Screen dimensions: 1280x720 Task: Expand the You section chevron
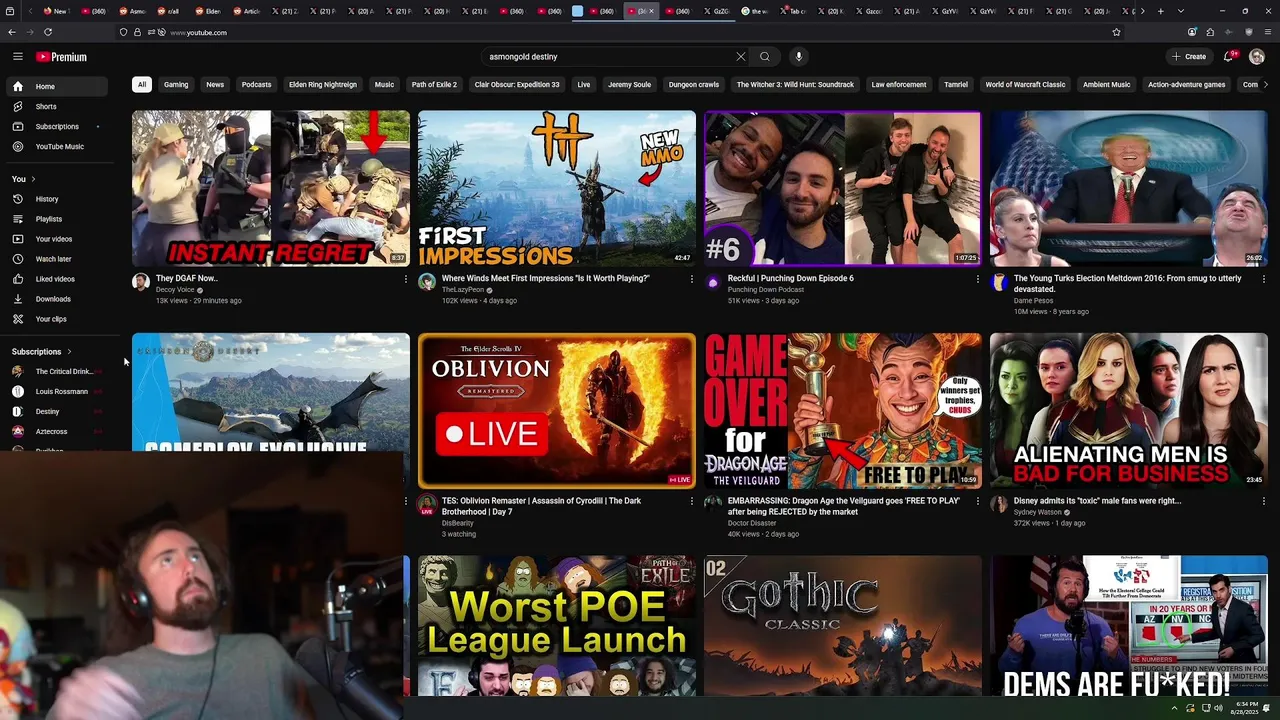click(33, 179)
